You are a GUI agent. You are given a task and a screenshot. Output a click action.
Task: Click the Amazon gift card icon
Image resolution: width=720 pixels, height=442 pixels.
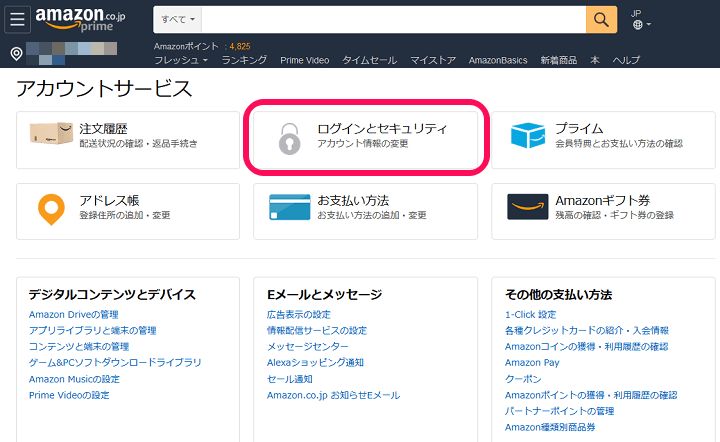528,207
